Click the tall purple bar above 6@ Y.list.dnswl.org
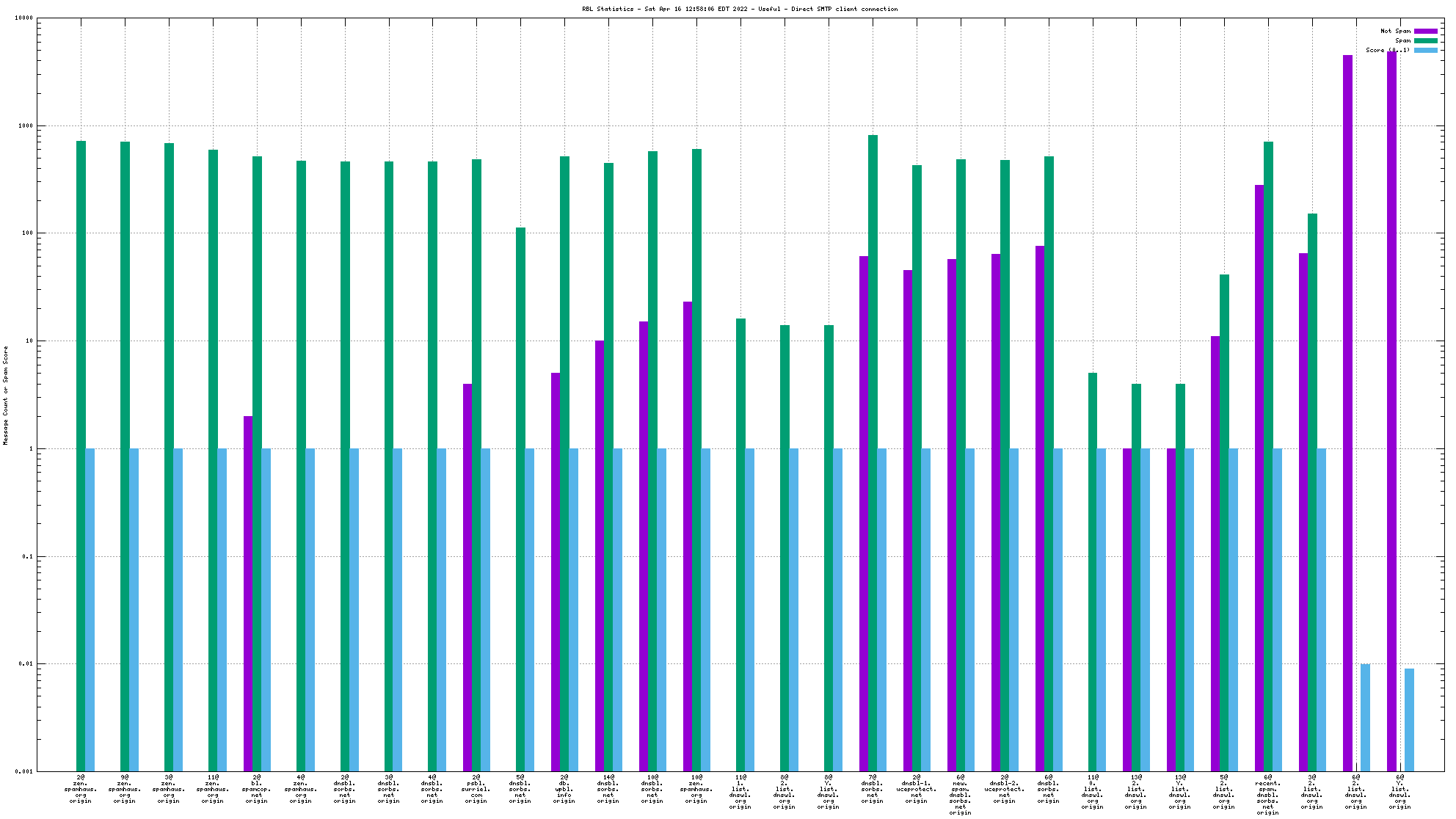Screen dimensions: 1456x819 [x=1391, y=411]
